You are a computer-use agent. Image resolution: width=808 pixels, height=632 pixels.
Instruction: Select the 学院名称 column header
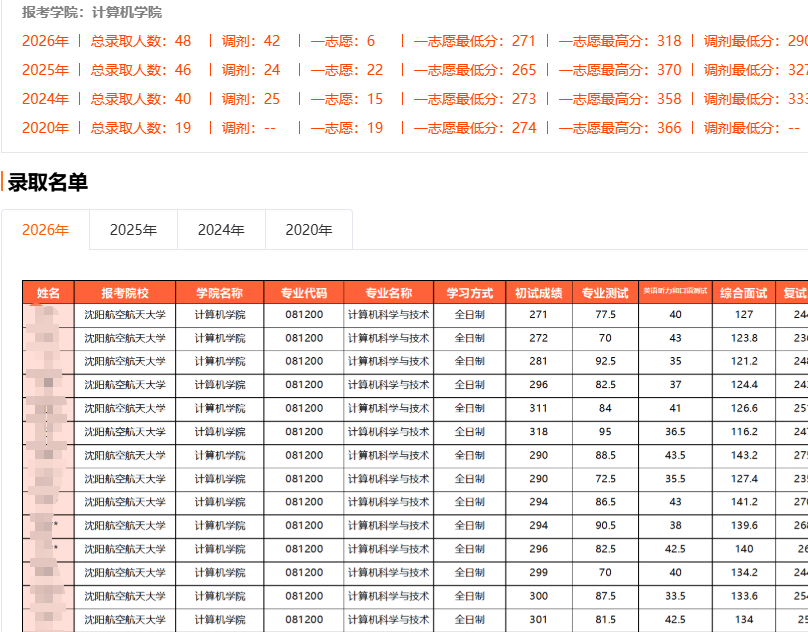220,293
